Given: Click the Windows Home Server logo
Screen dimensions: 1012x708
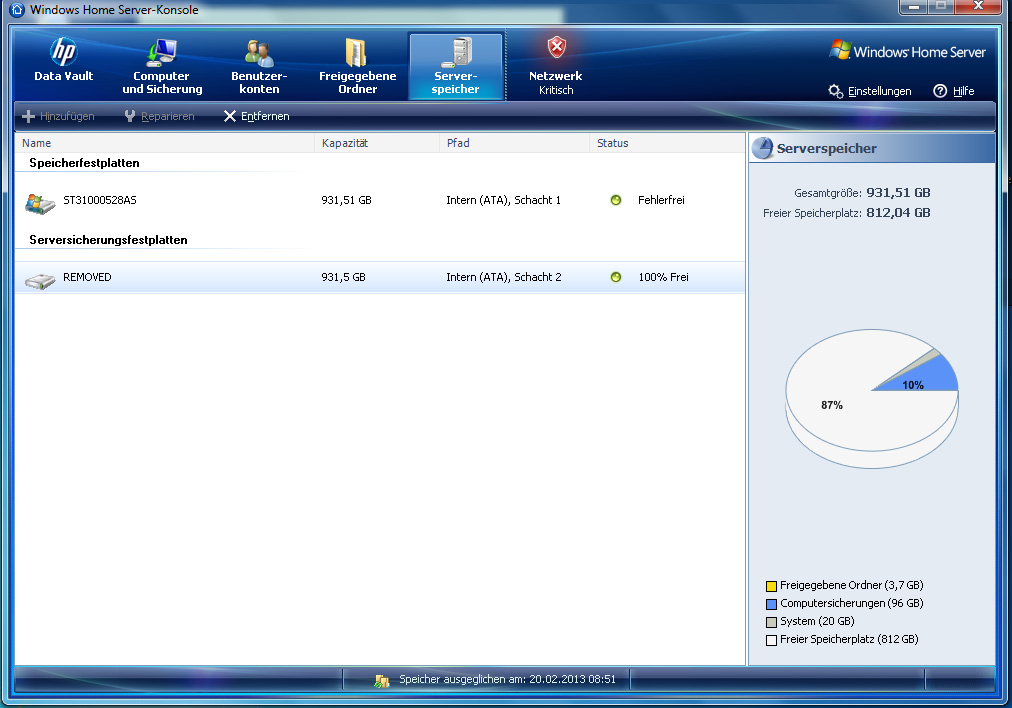Looking at the screenshot, I should pos(907,51).
